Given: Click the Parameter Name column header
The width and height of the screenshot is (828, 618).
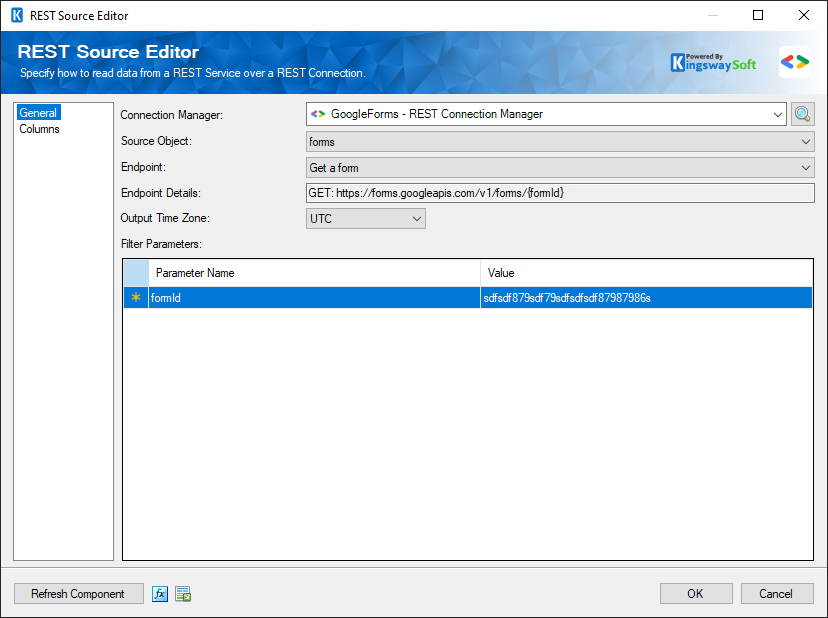Looking at the screenshot, I should point(314,273).
